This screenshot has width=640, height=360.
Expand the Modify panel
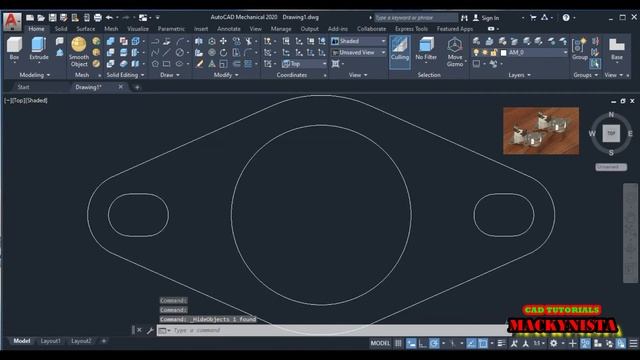(x=226, y=75)
